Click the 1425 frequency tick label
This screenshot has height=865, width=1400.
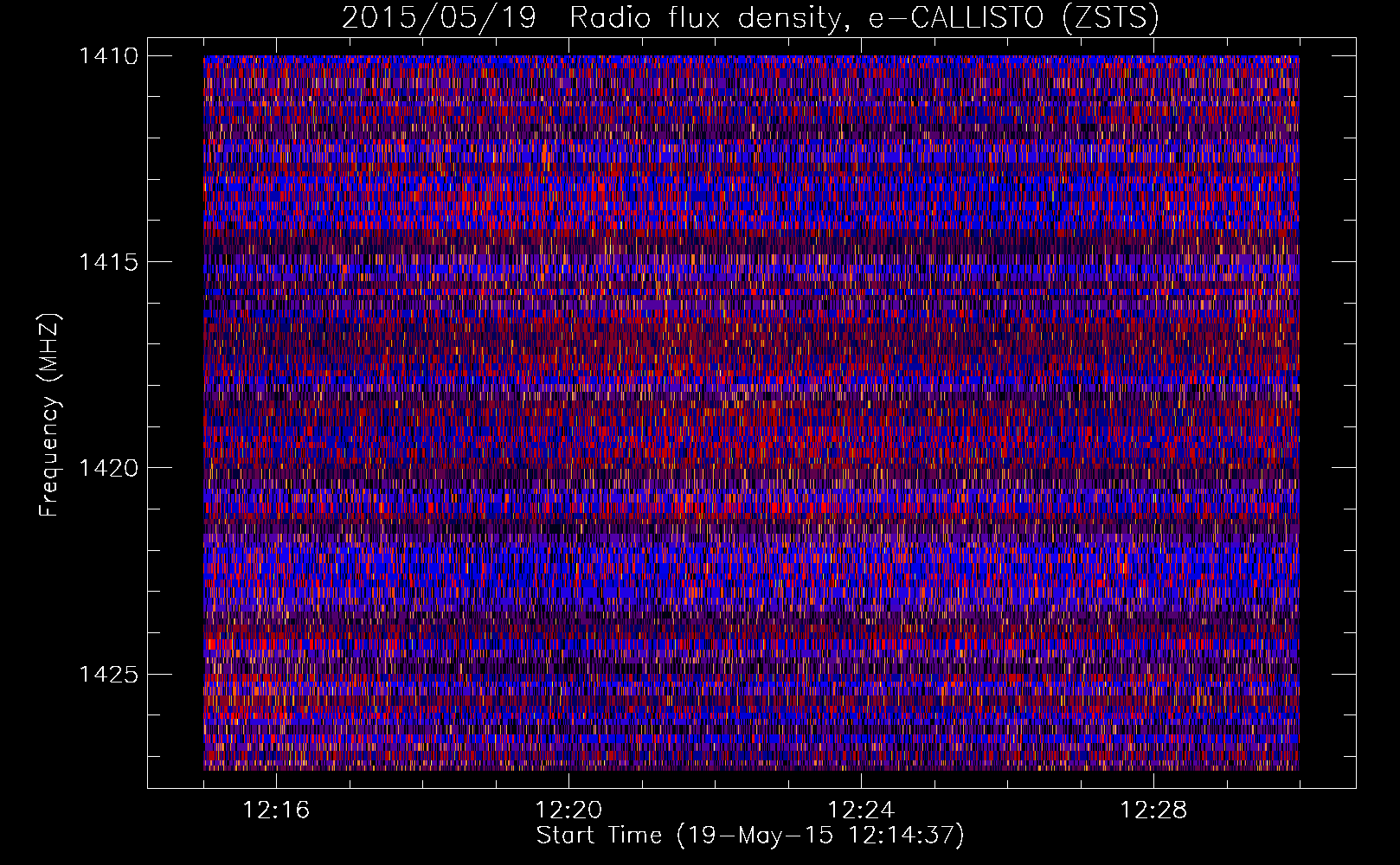(x=108, y=674)
